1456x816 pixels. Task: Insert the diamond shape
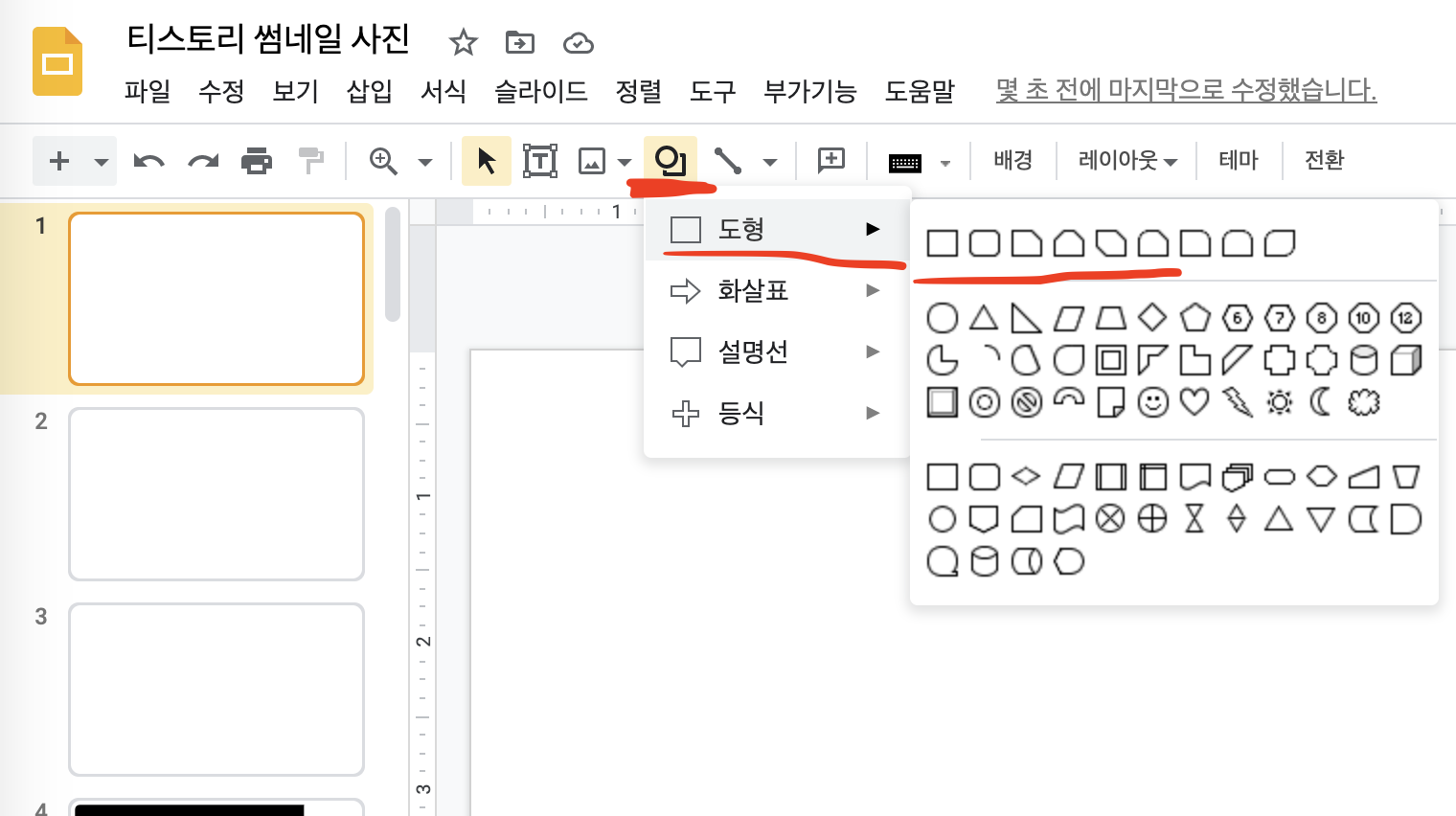pos(1153,317)
